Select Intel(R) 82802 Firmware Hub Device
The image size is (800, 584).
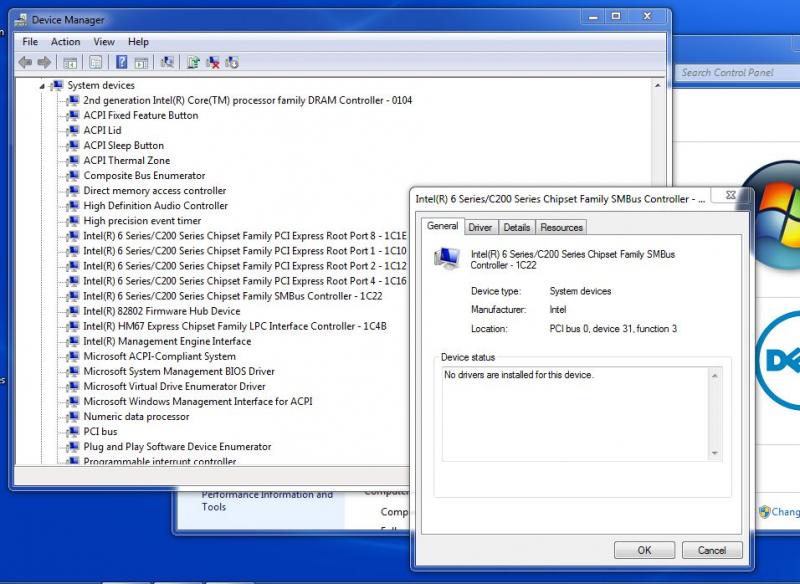[x=162, y=311]
